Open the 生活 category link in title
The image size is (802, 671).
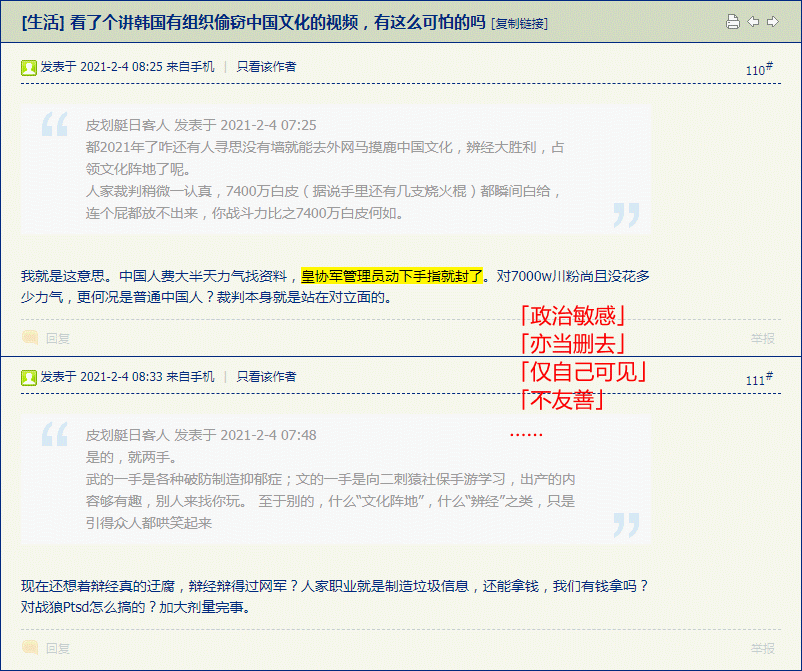(x=43, y=23)
